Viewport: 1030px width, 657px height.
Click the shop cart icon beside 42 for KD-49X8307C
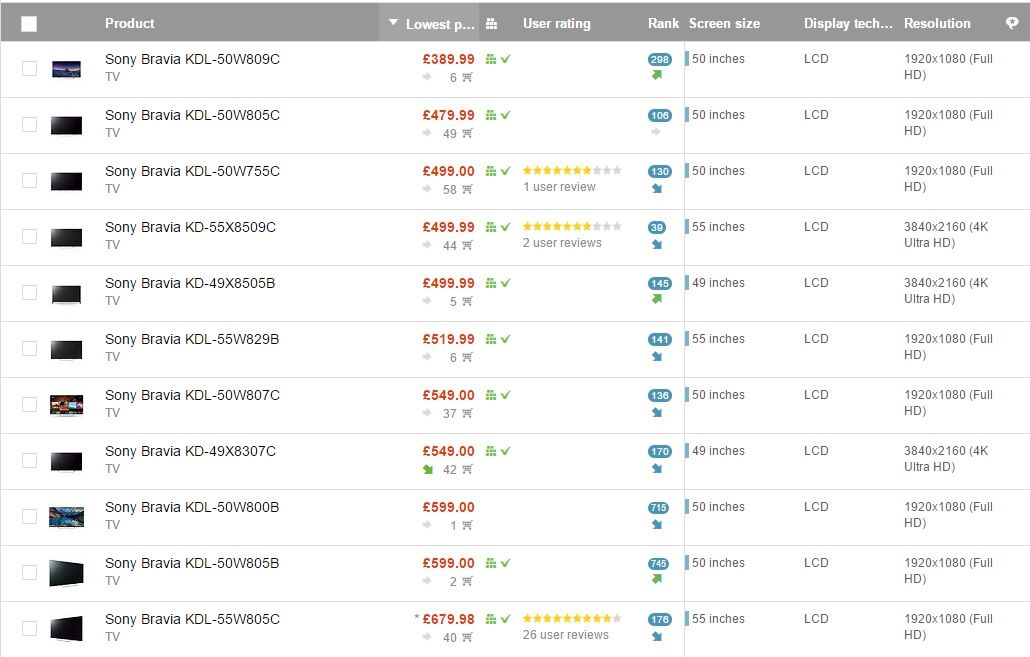pos(467,469)
